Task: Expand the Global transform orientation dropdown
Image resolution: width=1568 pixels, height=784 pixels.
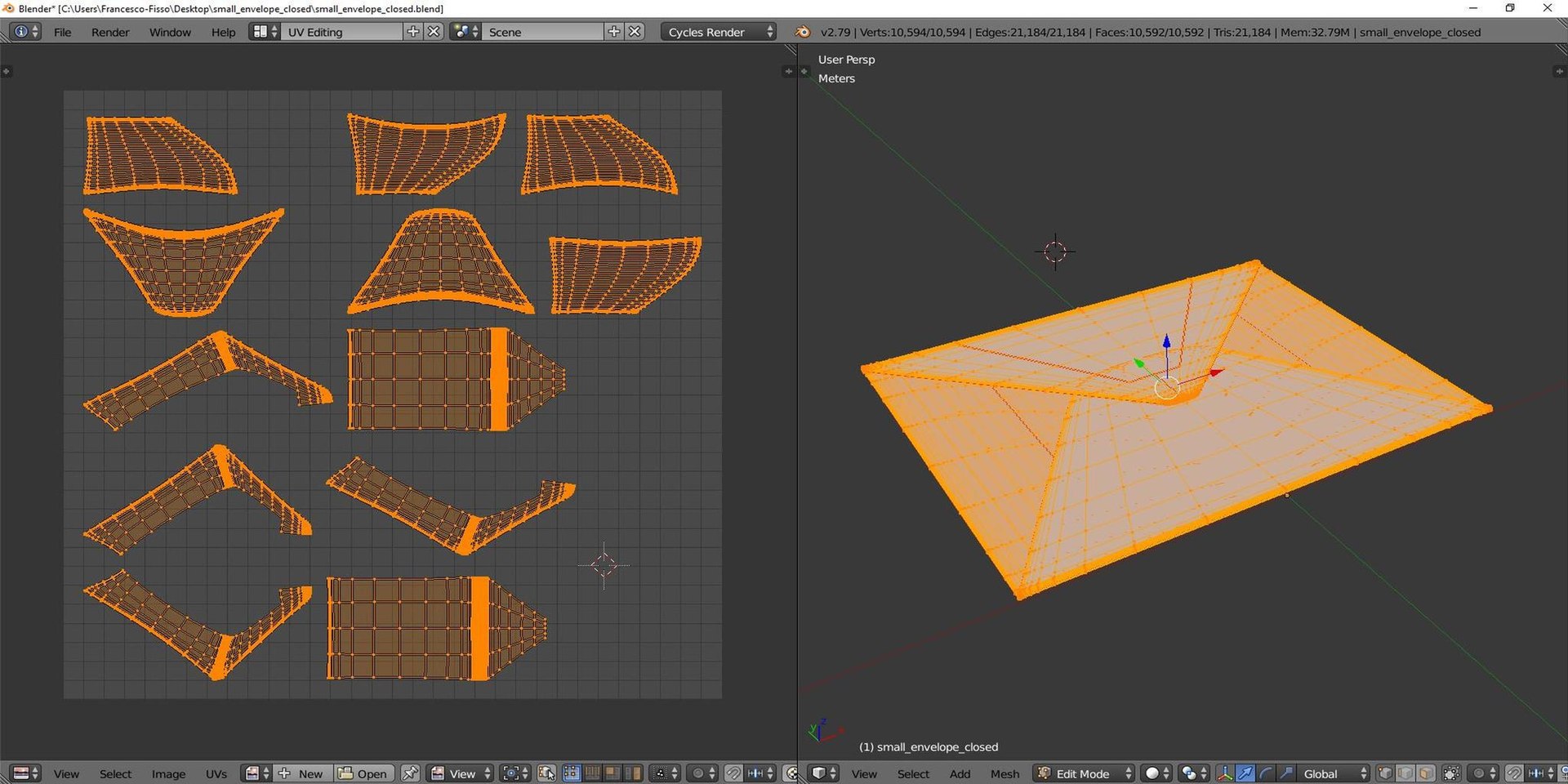Action: coord(1333,773)
